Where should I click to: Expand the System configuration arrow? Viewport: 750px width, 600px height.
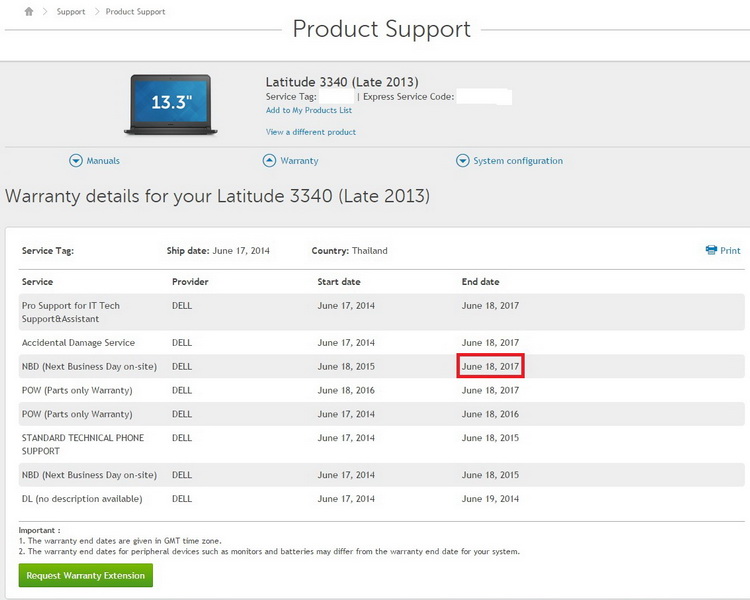462,161
